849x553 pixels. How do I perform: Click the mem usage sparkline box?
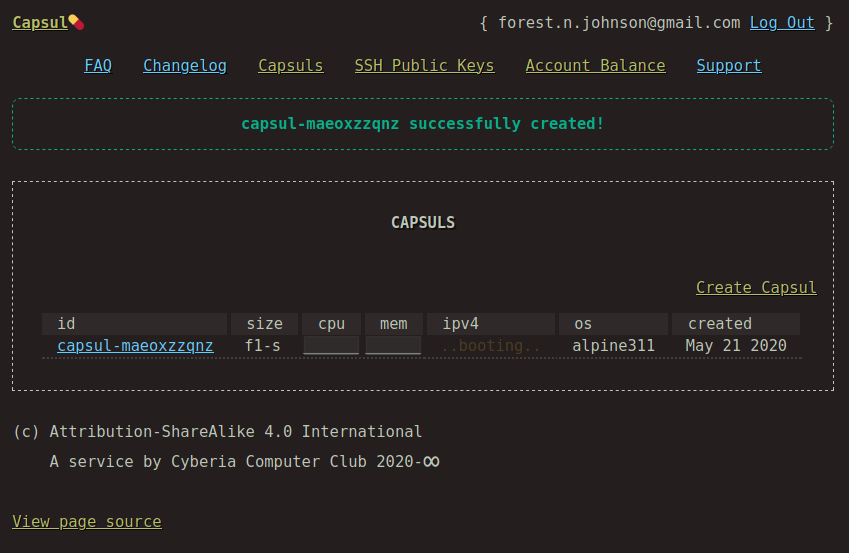pos(394,346)
